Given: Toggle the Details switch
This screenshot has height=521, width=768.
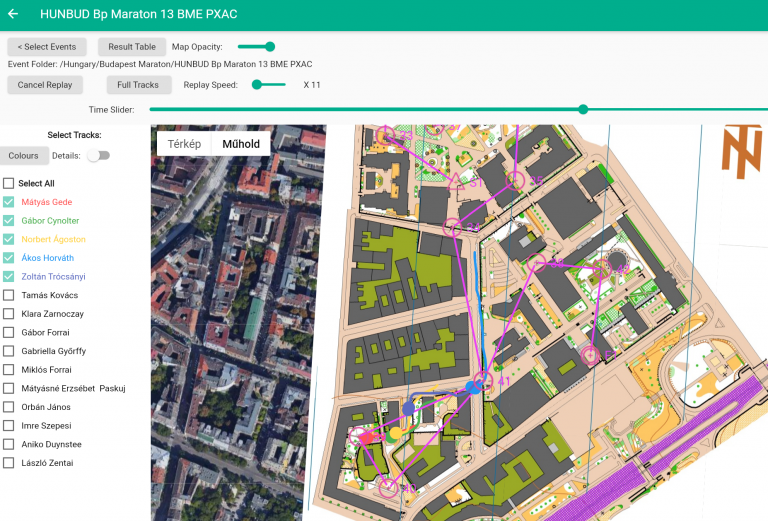Looking at the screenshot, I should point(98,156).
